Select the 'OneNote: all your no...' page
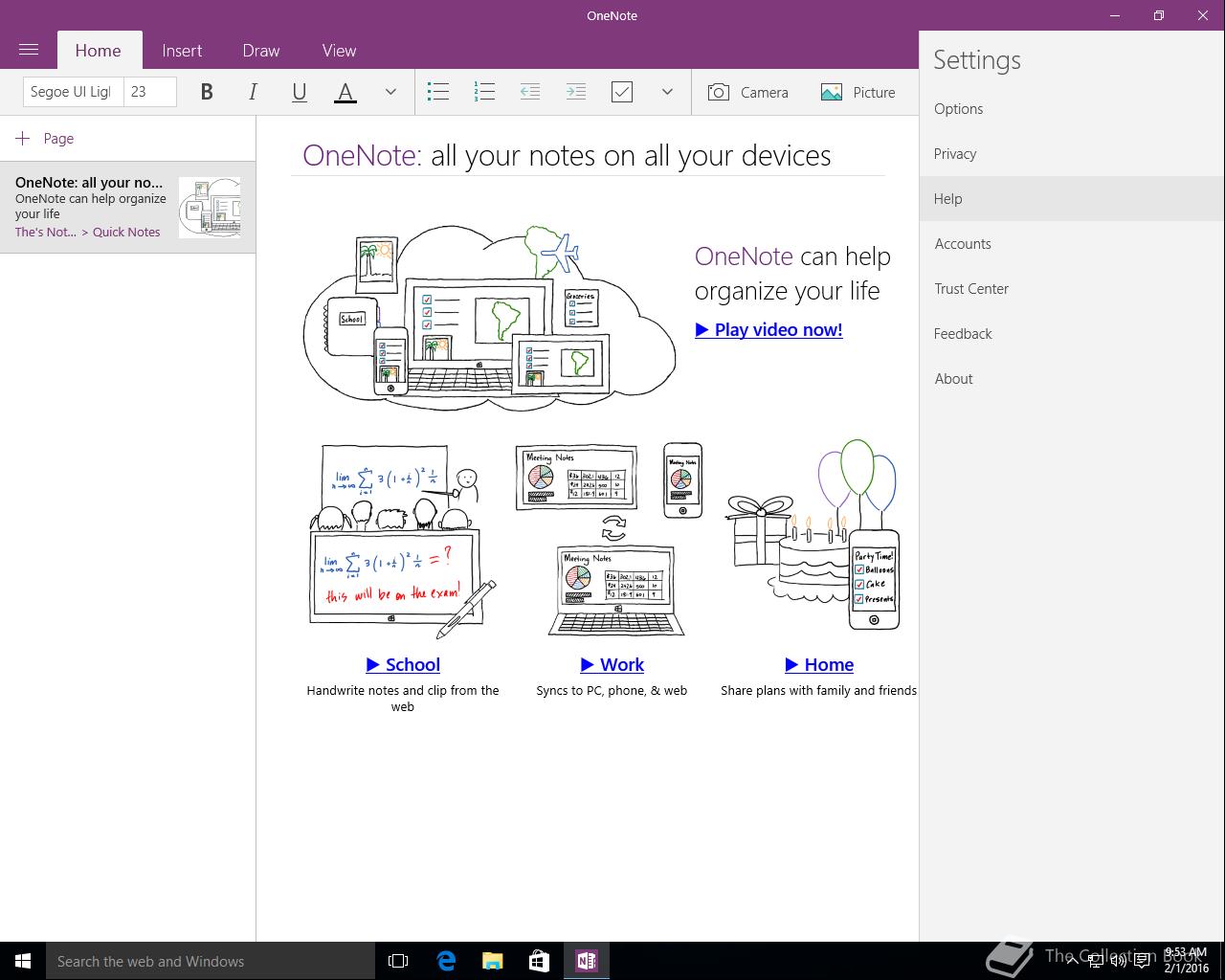This screenshot has width=1225, height=980. click(x=127, y=207)
